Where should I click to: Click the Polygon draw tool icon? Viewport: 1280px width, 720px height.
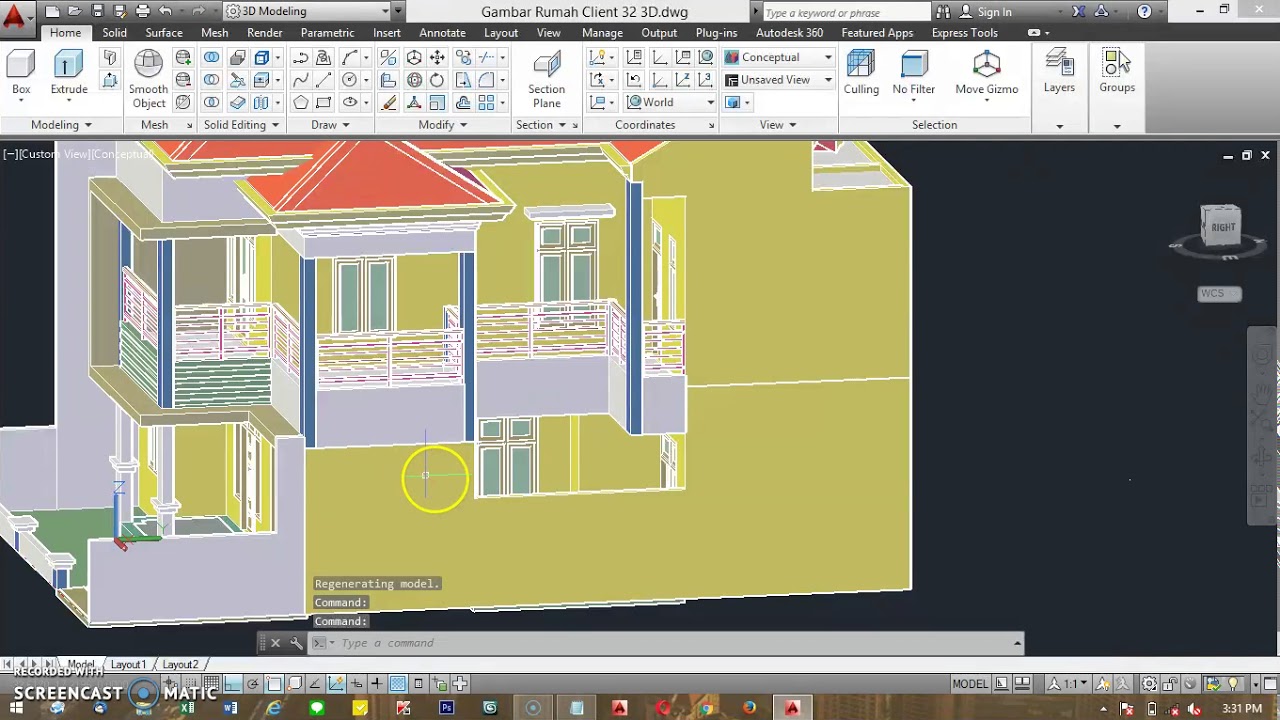300,102
